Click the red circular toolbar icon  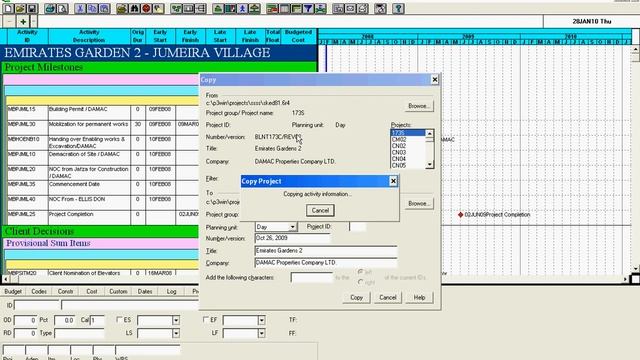pos(146,8)
